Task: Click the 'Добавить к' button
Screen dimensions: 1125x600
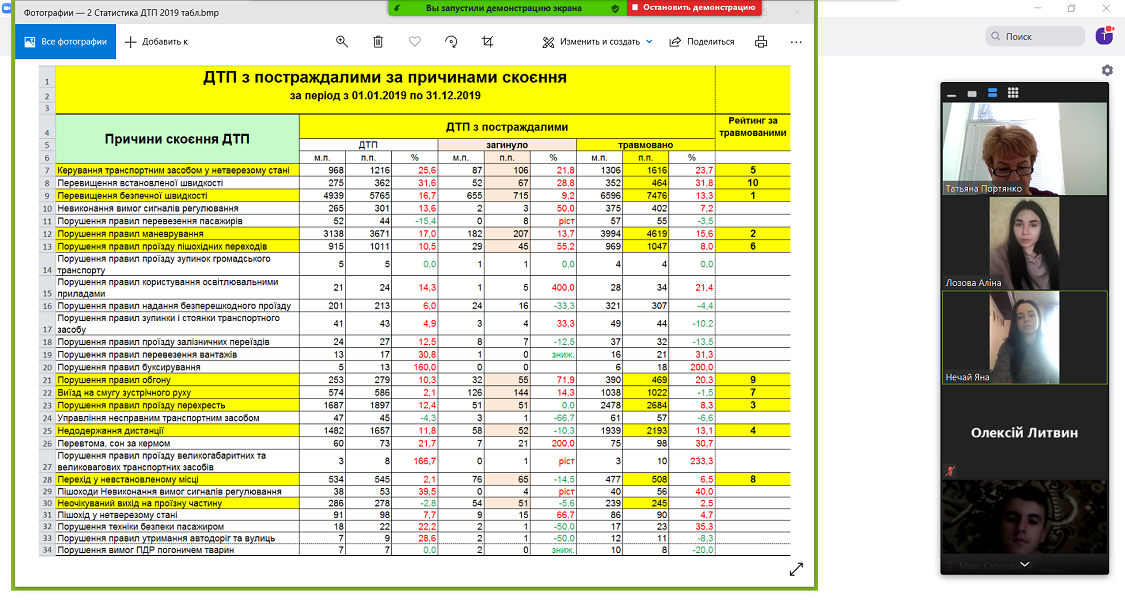Action: click(156, 42)
